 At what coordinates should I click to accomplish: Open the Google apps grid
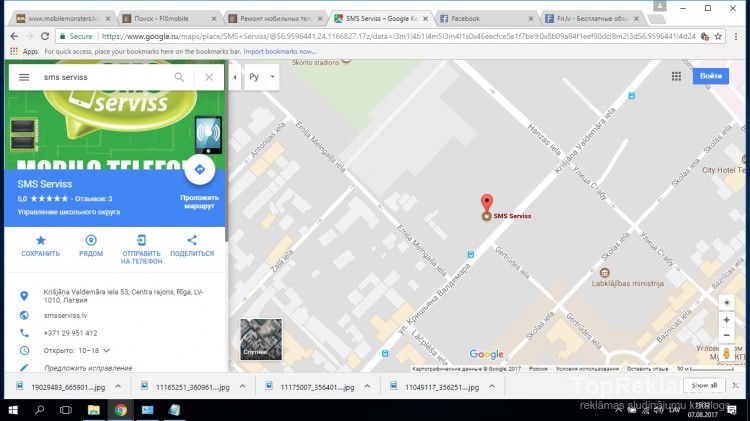click(x=676, y=76)
